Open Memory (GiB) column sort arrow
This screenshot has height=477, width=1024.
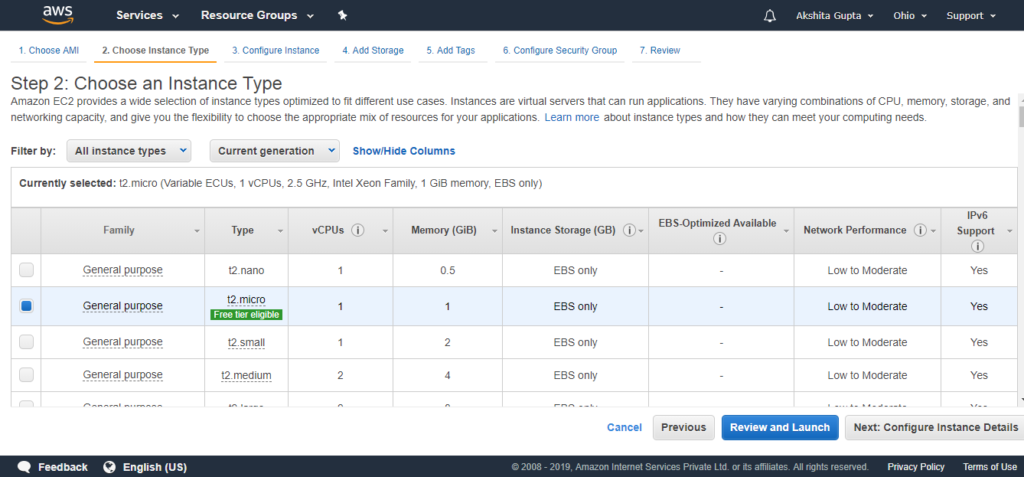pyautogui.click(x=495, y=231)
